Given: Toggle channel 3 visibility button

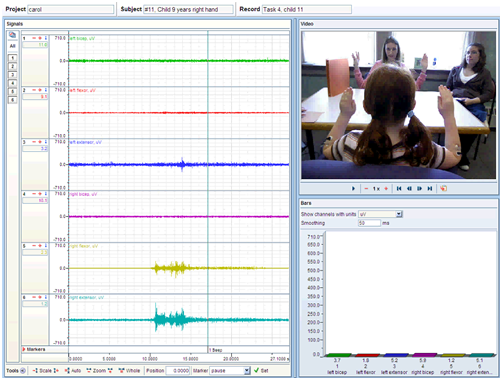Looking at the screenshot, I should (x=12, y=75).
